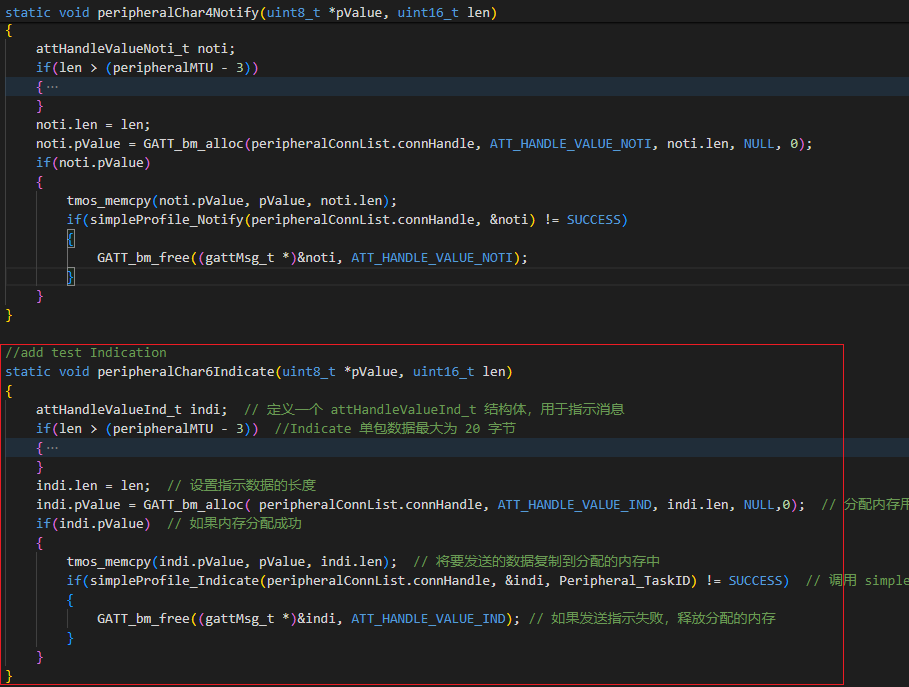
Task: Click the attHandleValueNoti_t type name
Action: click(112, 49)
